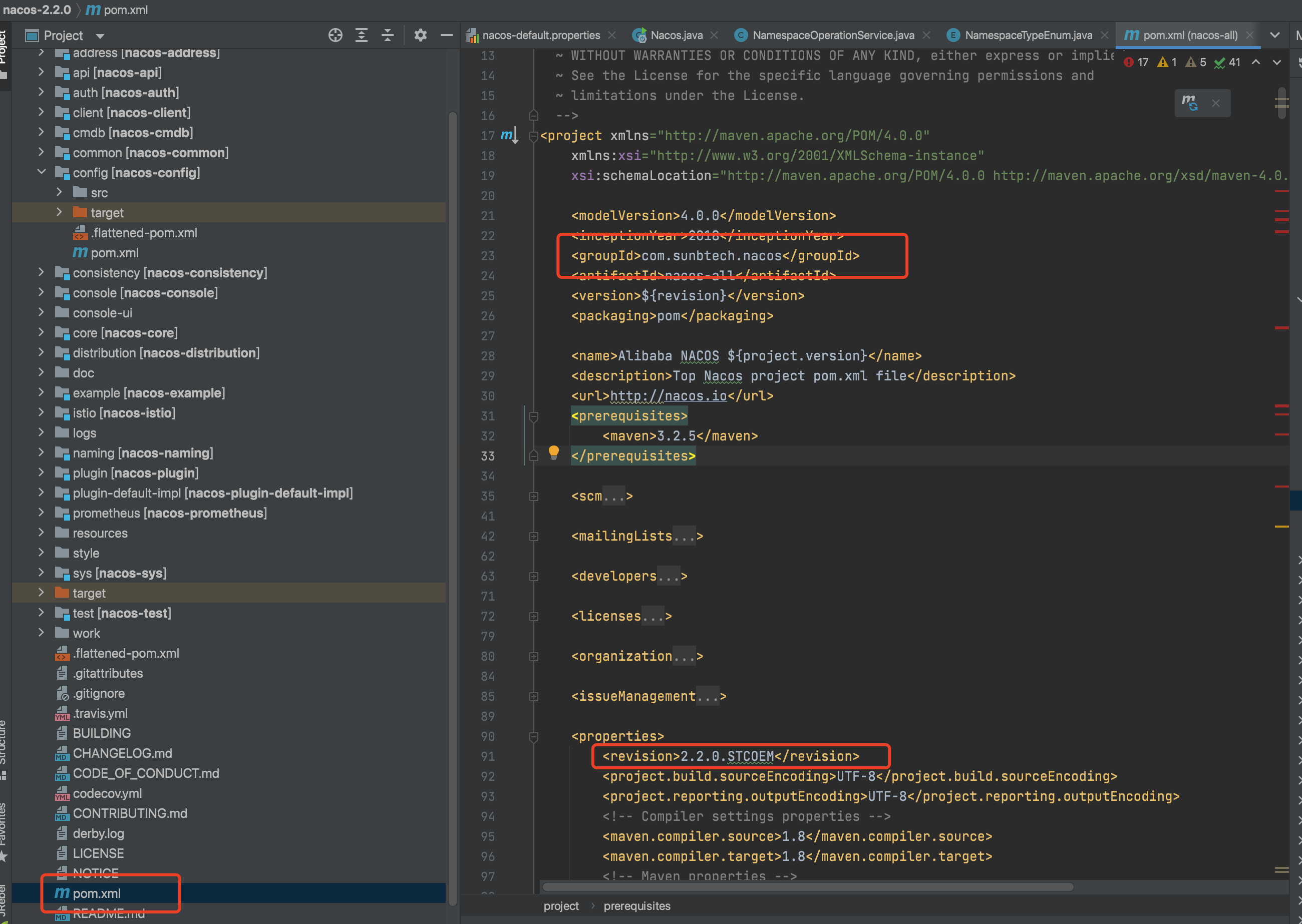1302x924 pixels.
Task: Click the editor horizontal scrollbar
Action: tap(807, 887)
